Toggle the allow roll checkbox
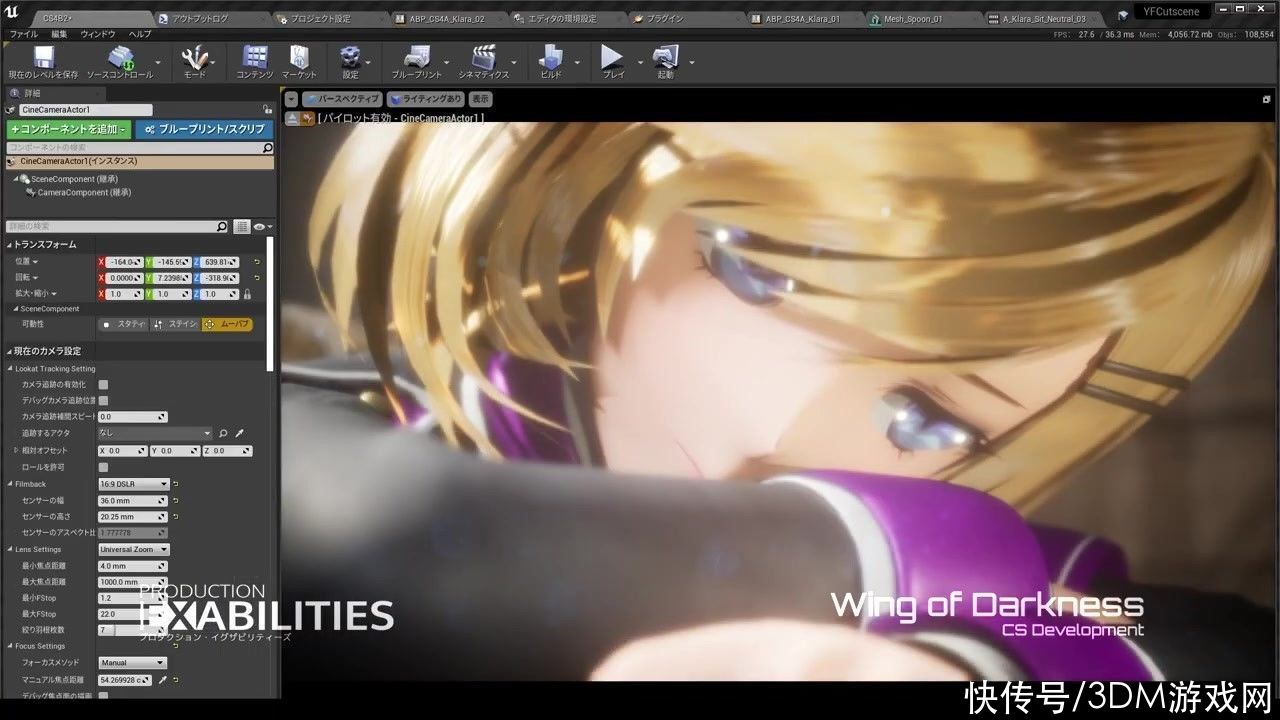 coord(103,467)
